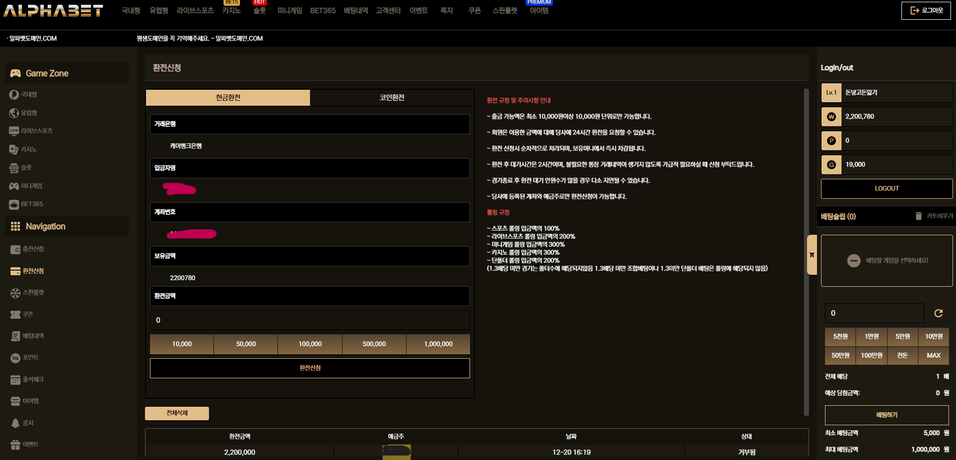Open 슬롯 from the Game Zone sidebar
Viewport: 956px width, 460px height.
[26, 167]
